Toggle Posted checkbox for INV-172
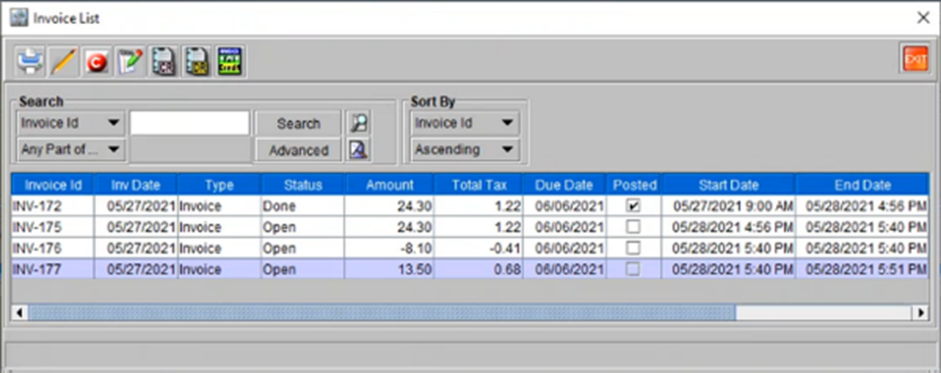The height and width of the screenshot is (373, 941). click(633, 206)
